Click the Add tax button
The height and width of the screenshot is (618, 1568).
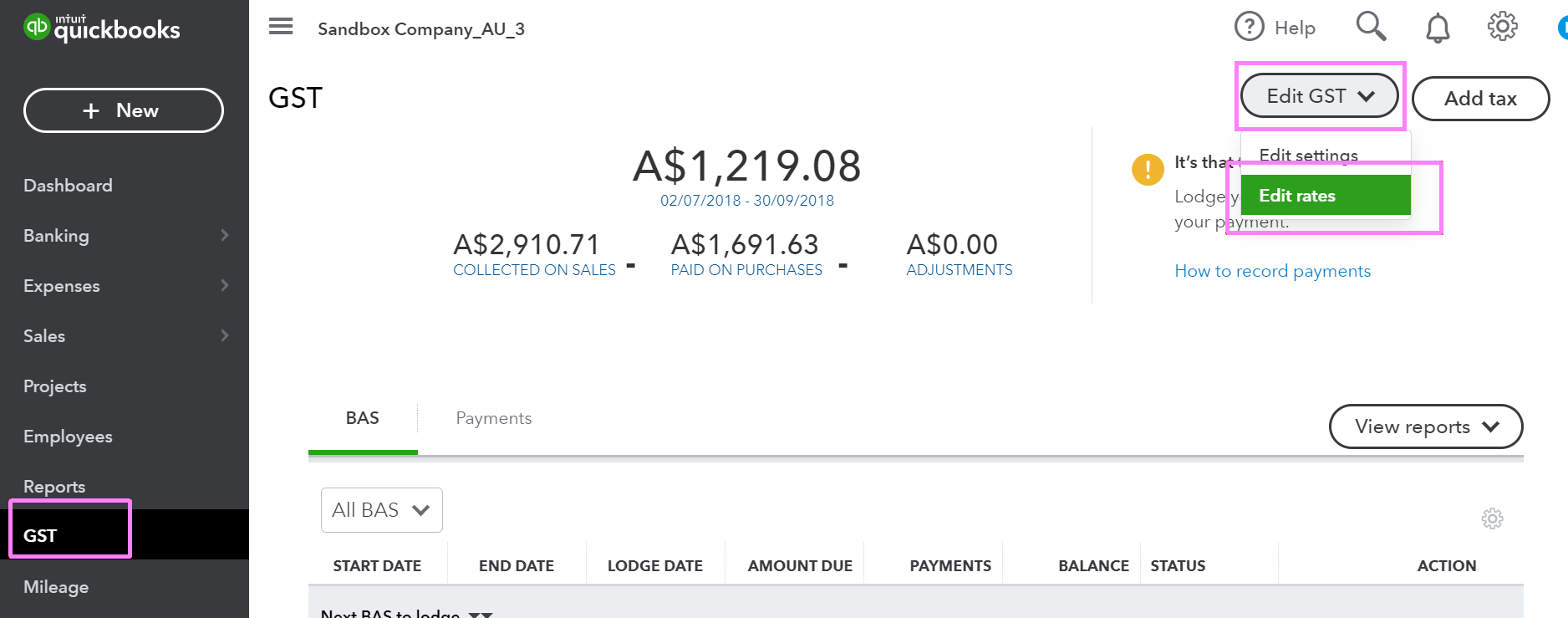pos(1480,99)
